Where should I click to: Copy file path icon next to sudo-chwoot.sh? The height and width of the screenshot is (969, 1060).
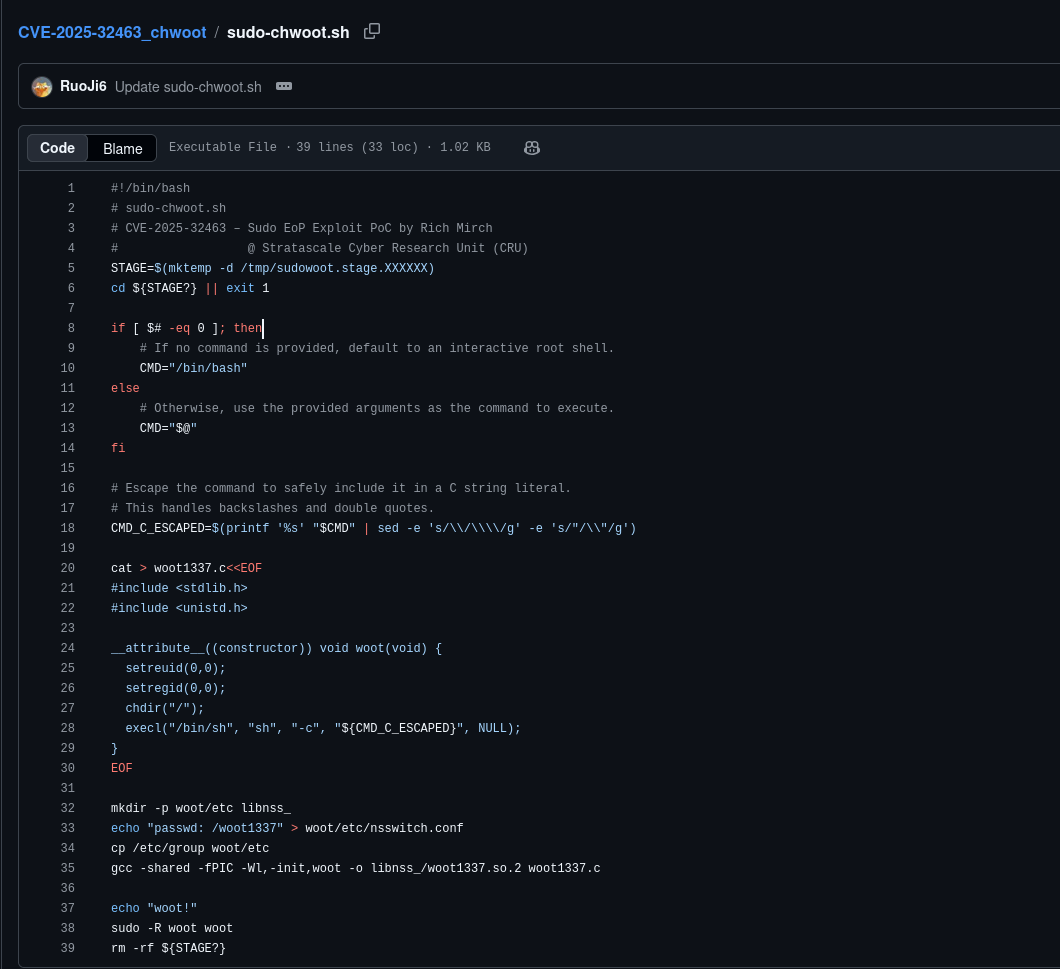coord(372,31)
